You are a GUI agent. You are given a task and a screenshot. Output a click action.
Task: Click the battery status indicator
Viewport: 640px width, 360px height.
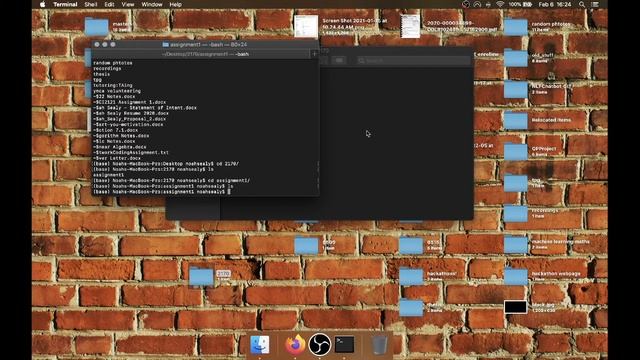pyautogui.click(x=520, y=4)
